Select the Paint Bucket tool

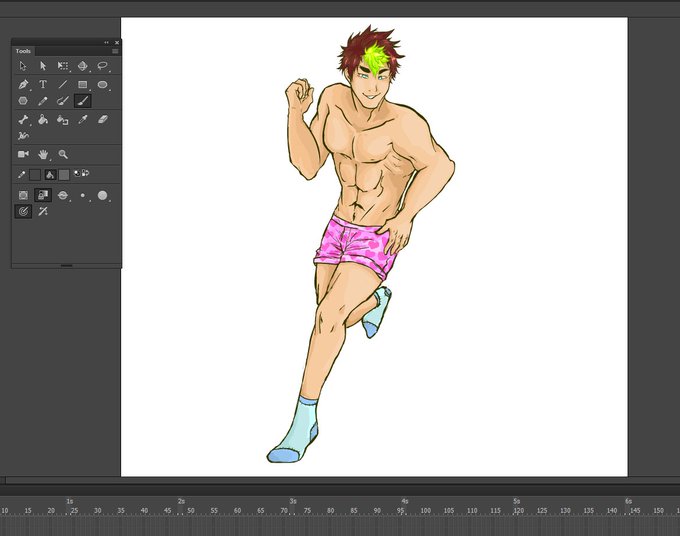click(43, 120)
